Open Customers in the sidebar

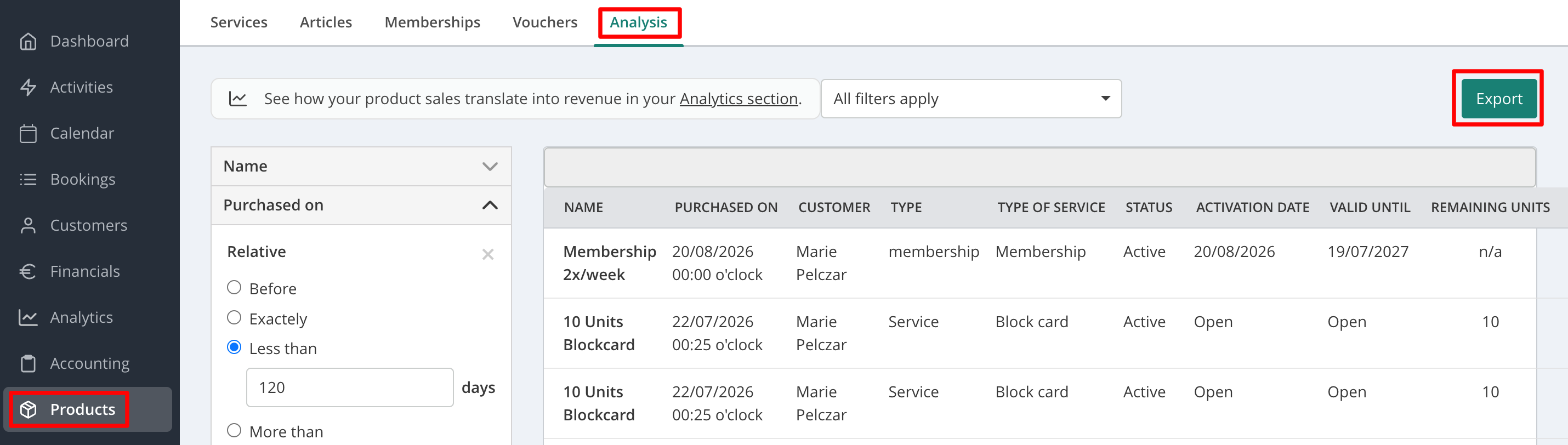(x=89, y=225)
